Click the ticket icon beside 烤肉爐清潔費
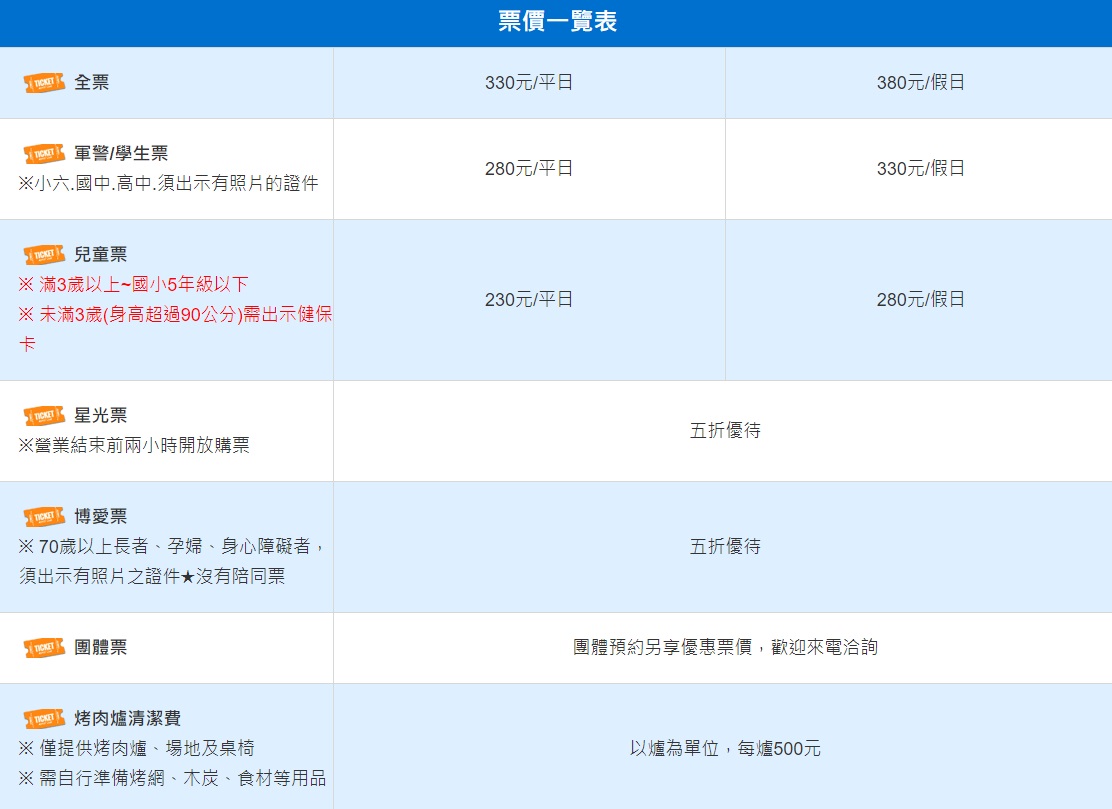 click(42, 718)
